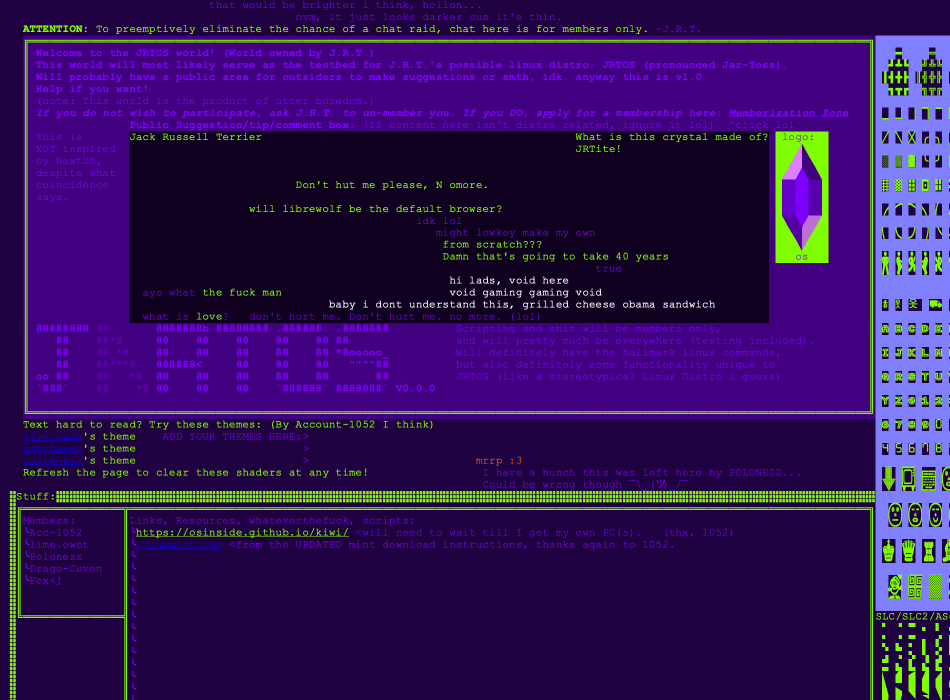The image size is (950, 700).
Task: Select Acc-1052 in the Members list
Action: point(56,533)
